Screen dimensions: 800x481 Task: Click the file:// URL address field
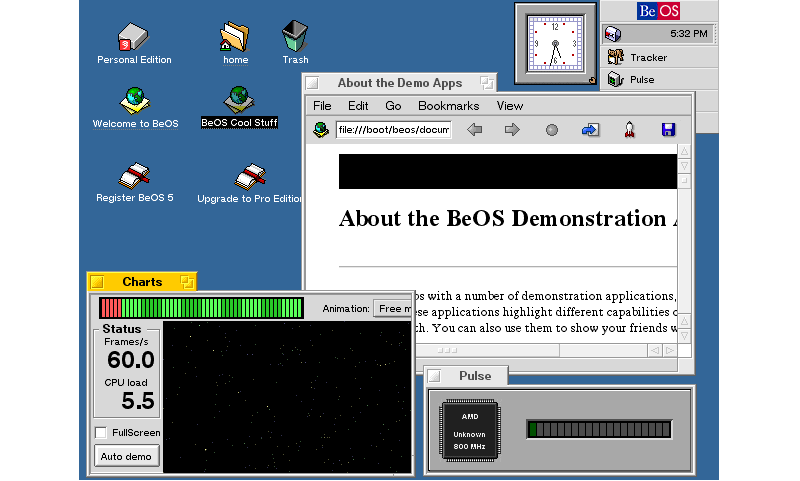click(393, 130)
